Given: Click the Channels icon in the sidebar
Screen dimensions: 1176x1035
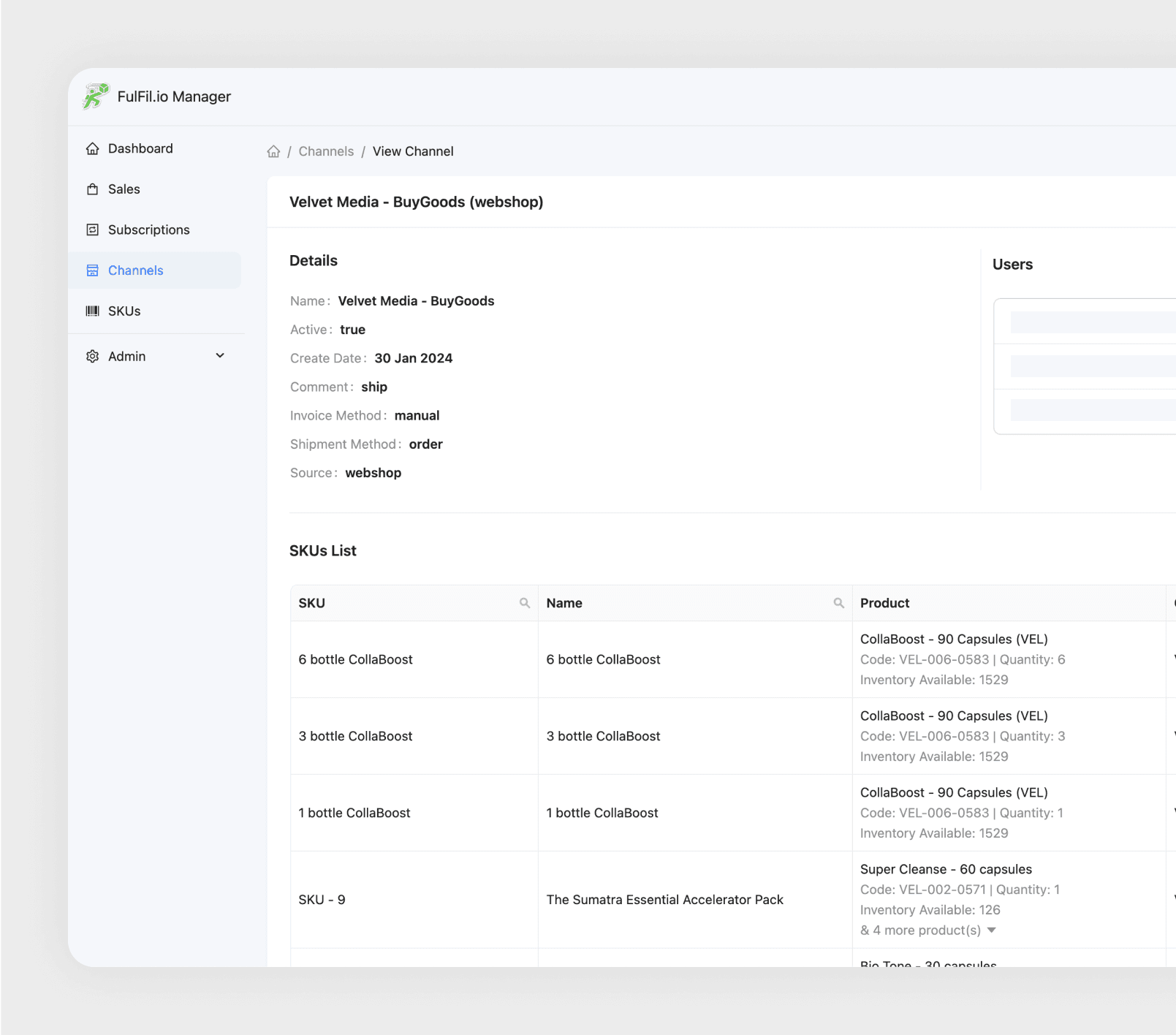Looking at the screenshot, I should pos(93,270).
